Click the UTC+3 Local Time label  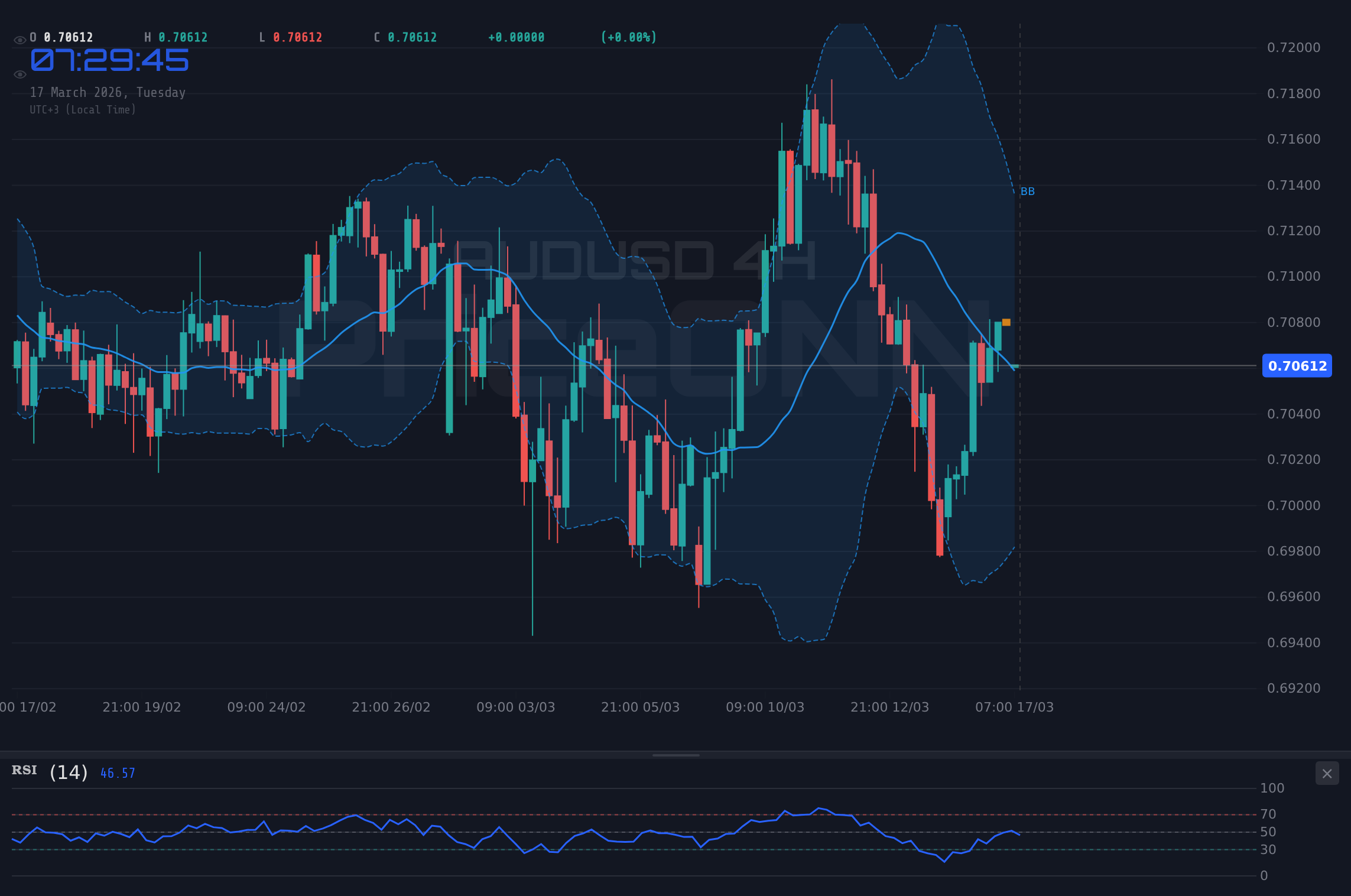click(x=83, y=109)
